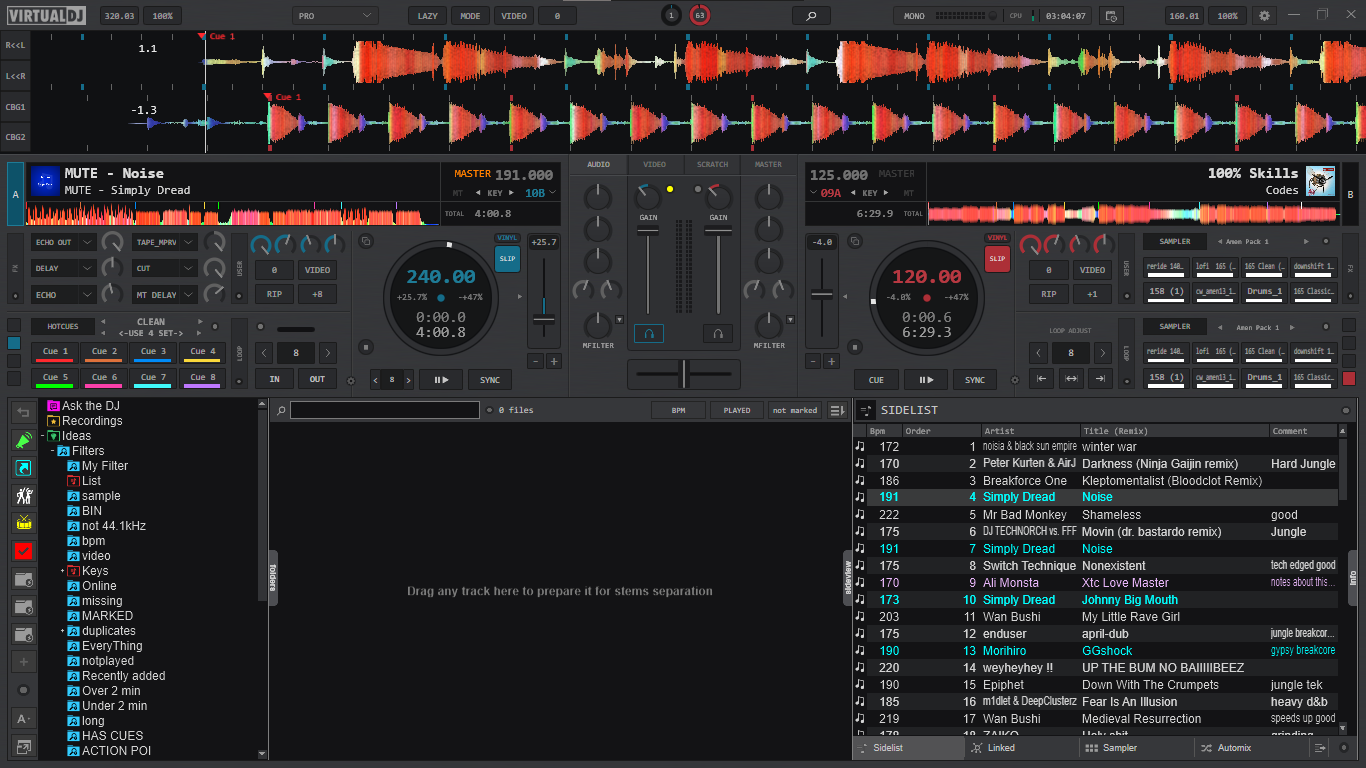The width and height of the screenshot is (1366, 768).
Task: Click the red checkmark sidebar icon
Action: [24, 551]
